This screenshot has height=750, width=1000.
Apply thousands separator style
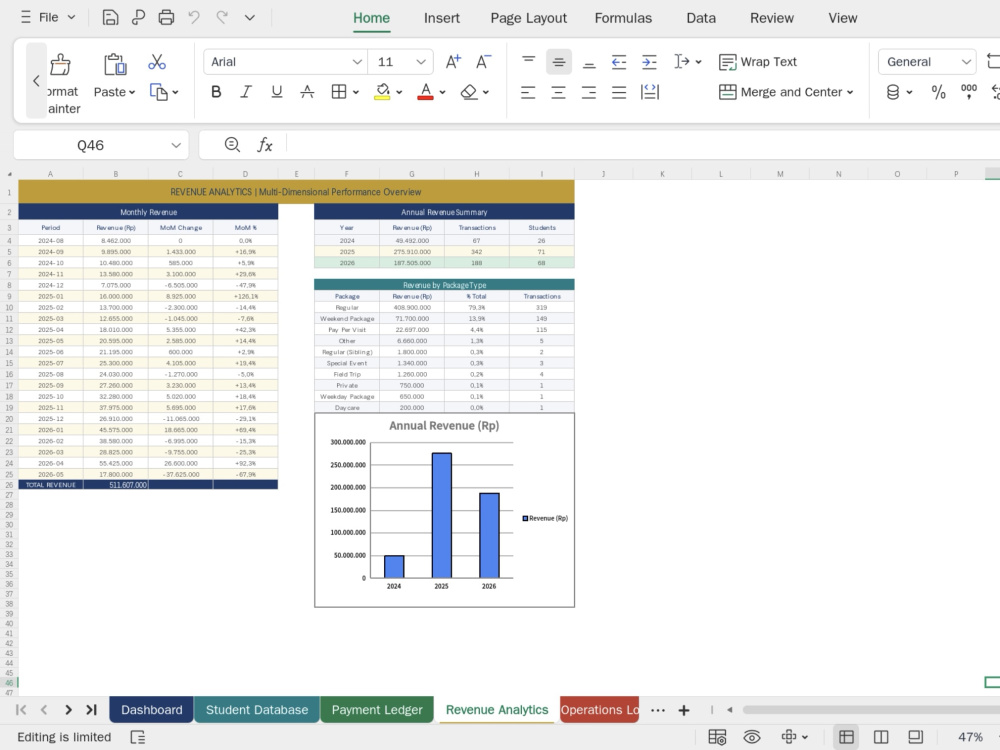(969, 92)
